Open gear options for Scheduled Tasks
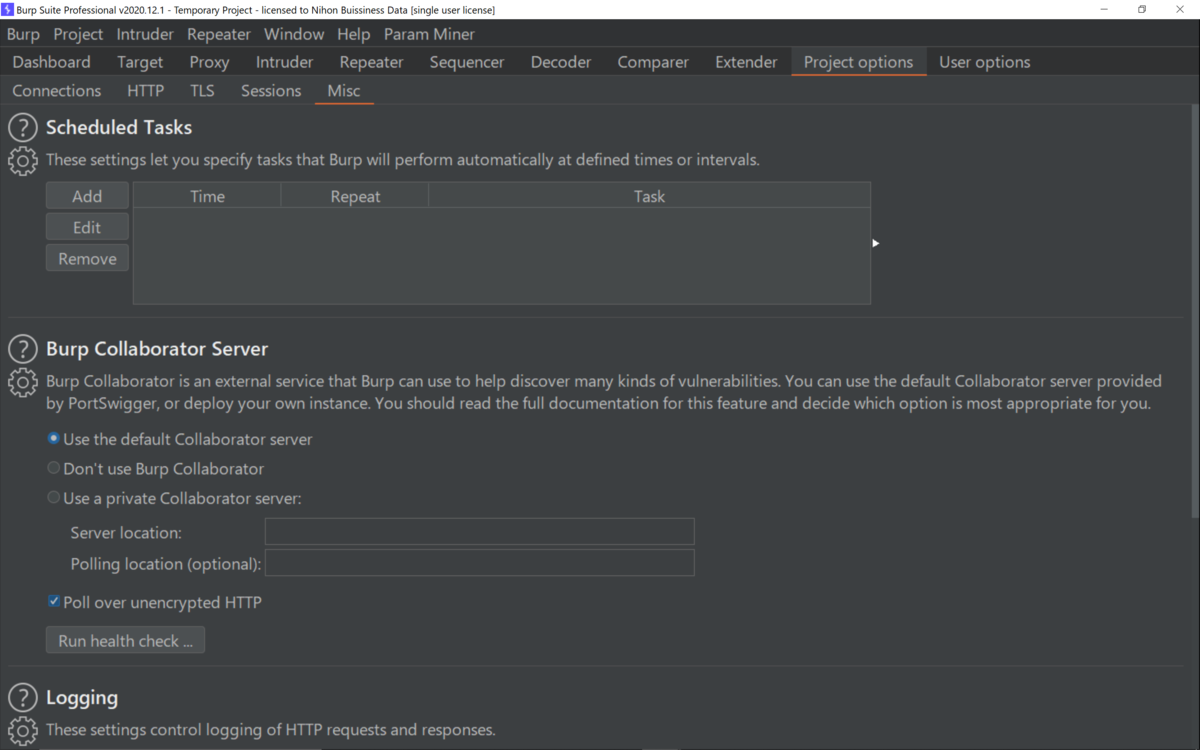 coord(22,161)
